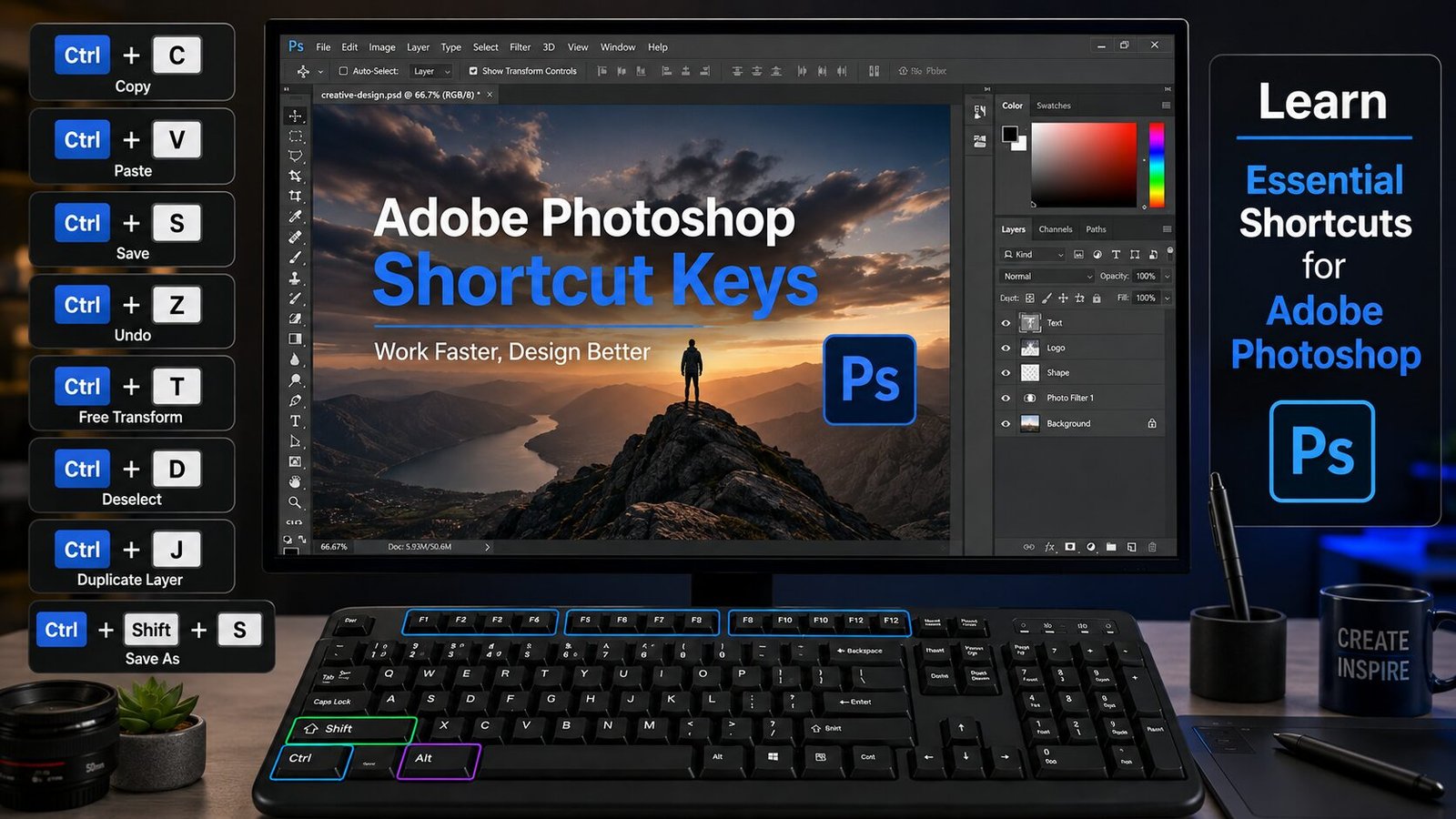Switch to the Swatches tab
This screenshot has width=1456, height=819.
pyautogui.click(x=1054, y=106)
